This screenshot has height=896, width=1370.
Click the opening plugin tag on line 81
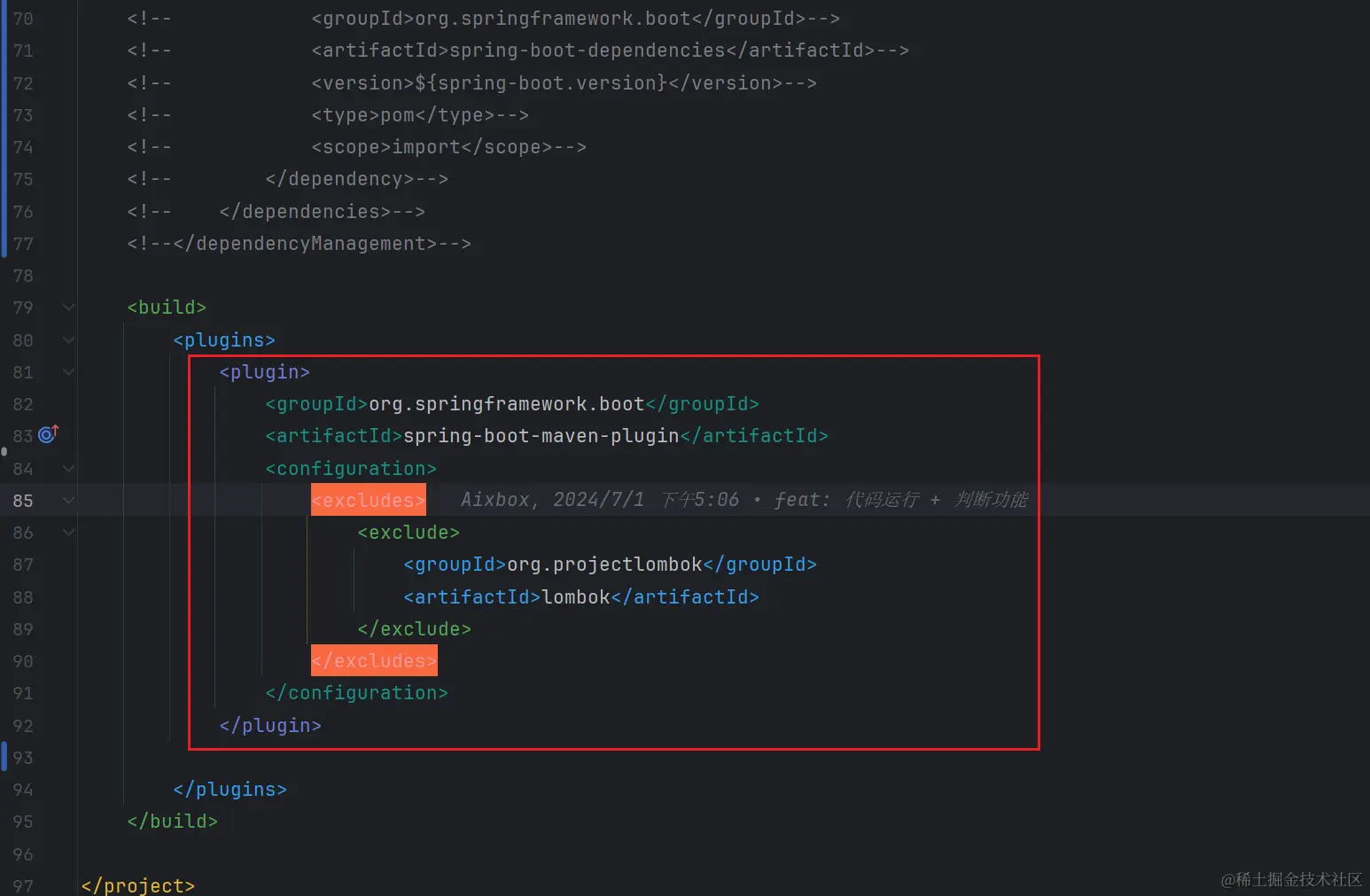264,372
